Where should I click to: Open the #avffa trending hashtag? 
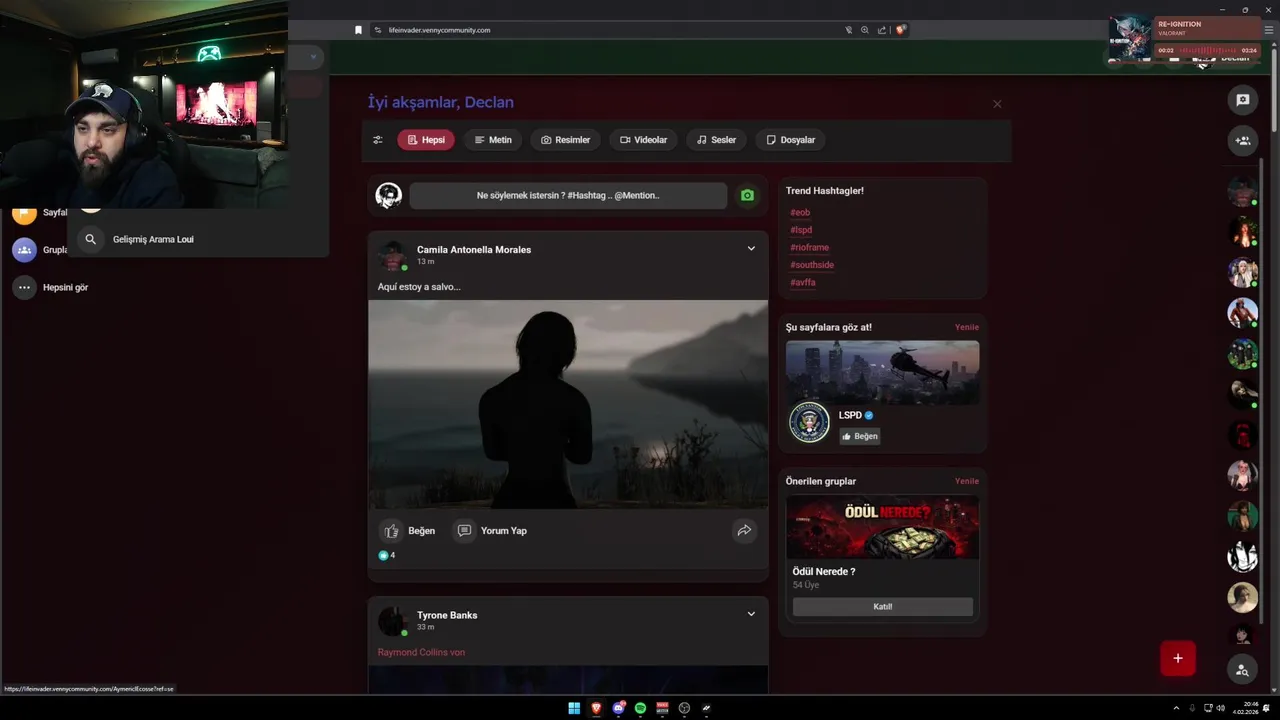click(803, 282)
